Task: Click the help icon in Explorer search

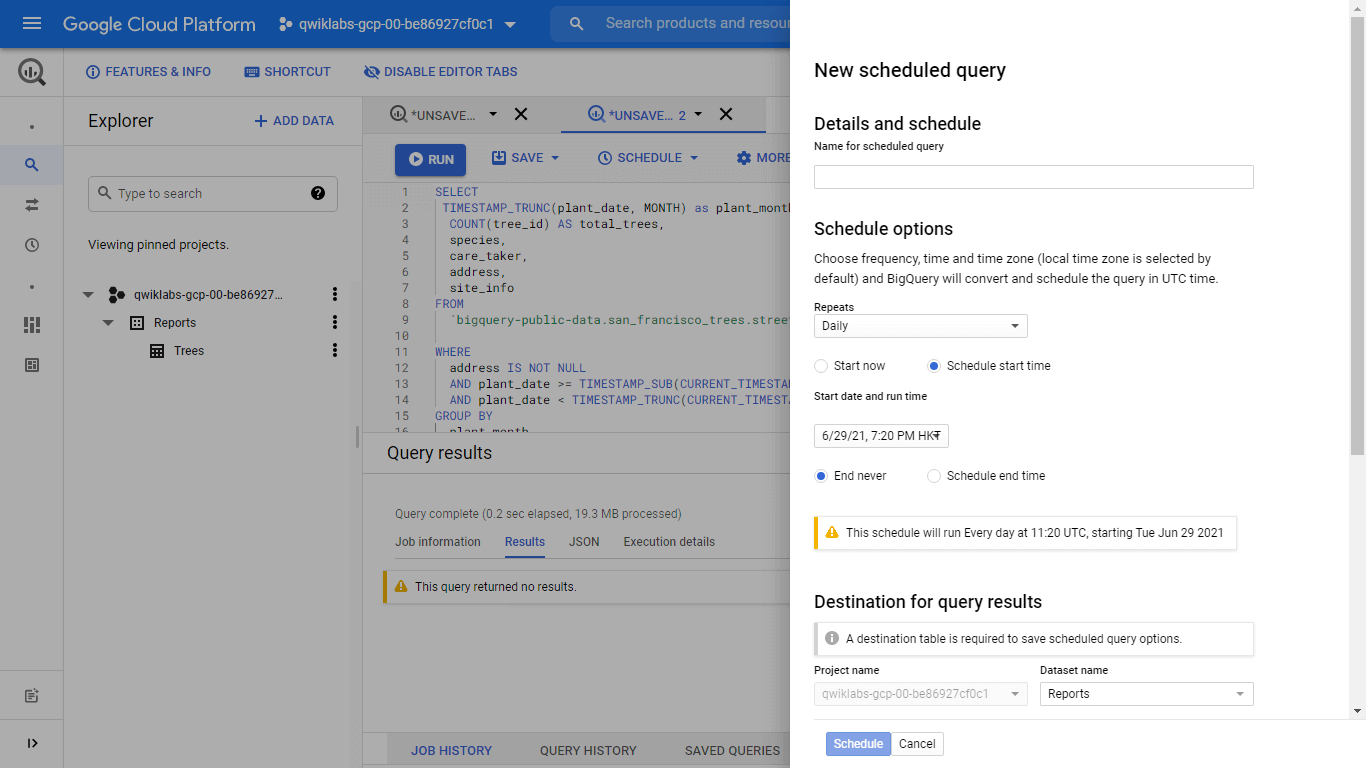Action: (318, 193)
